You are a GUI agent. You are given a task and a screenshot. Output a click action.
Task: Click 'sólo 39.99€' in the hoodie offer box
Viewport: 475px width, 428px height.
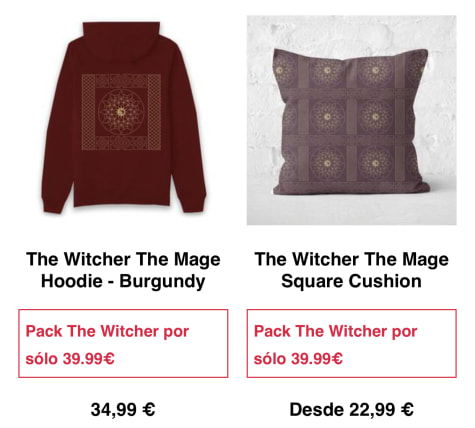coord(70,359)
